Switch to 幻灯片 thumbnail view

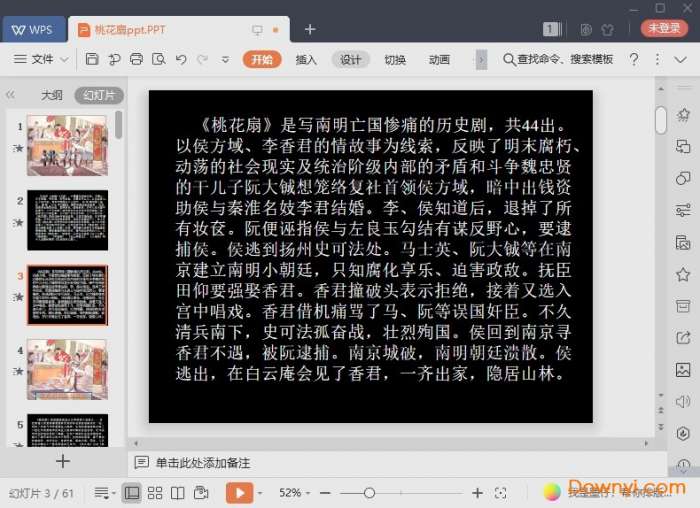[99, 95]
